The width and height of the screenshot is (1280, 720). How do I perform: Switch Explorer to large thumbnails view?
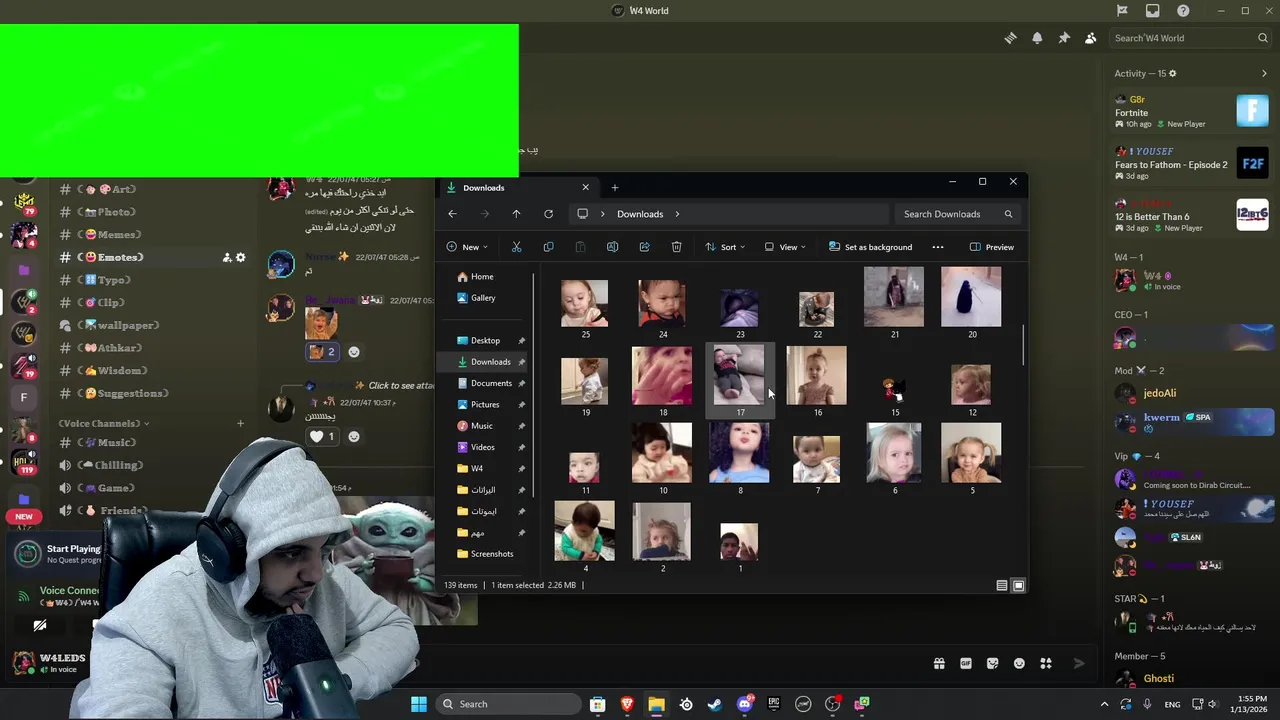coord(1018,585)
